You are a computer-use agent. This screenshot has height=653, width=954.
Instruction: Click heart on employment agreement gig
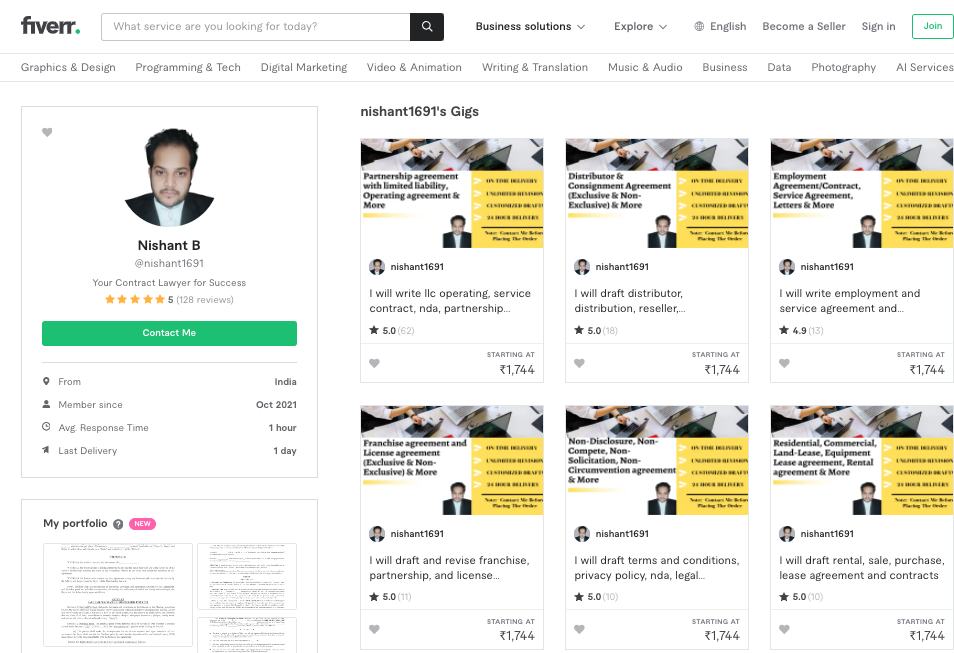pos(785,363)
